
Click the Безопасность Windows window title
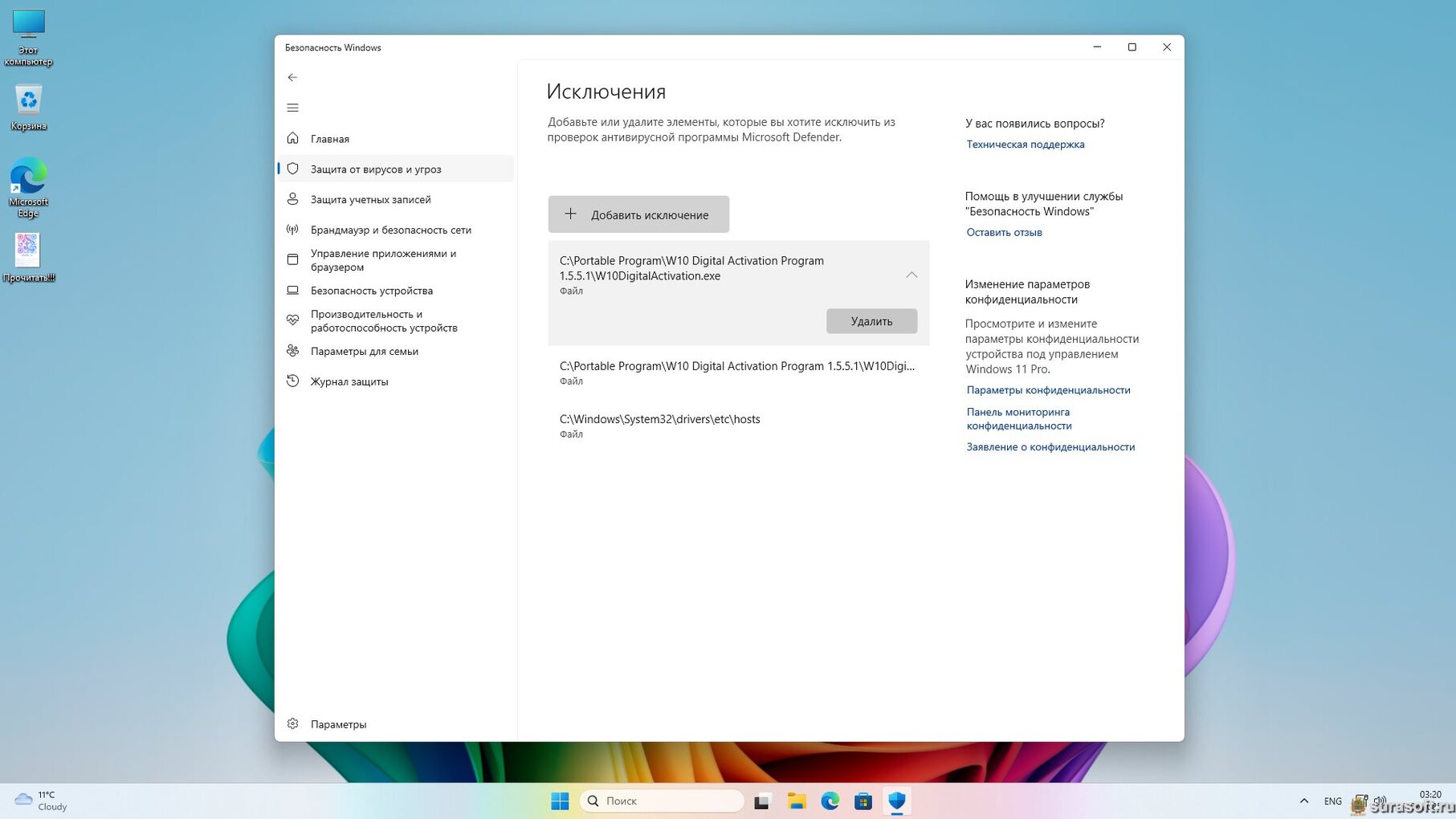click(333, 47)
